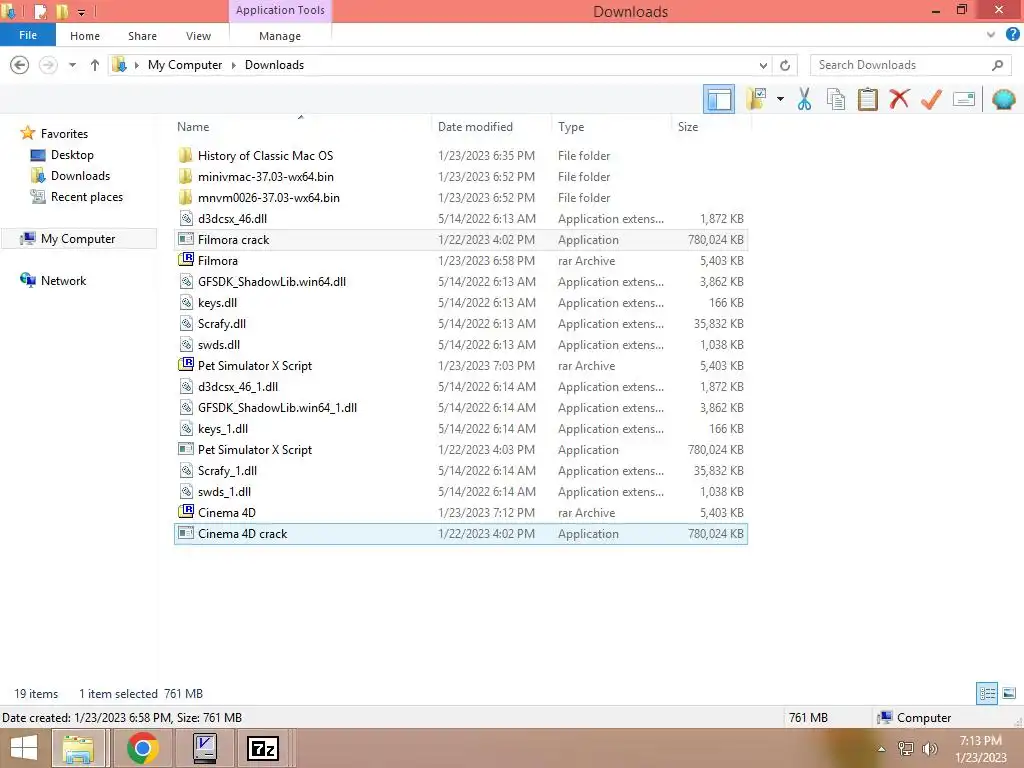The image size is (1024, 768).
Task: Select the Scrafy_1.dll file
Action: [460, 471]
